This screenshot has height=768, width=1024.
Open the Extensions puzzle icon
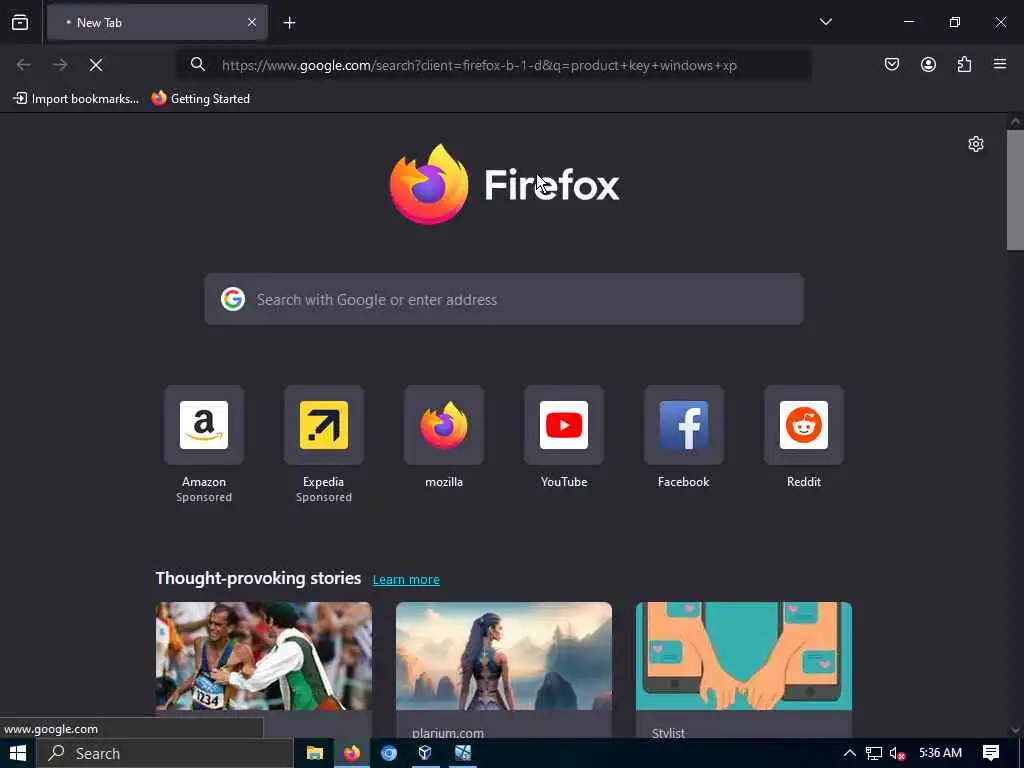(x=964, y=64)
